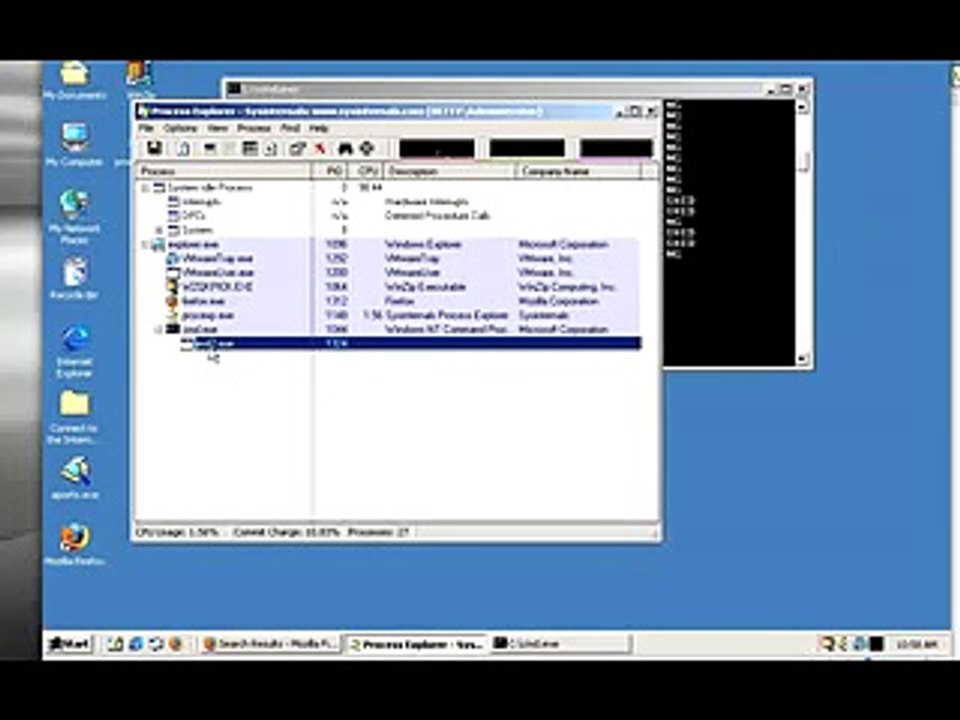Click the Firefox icon in Quick Launch
The height and width of the screenshot is (720, 960).
176,644
